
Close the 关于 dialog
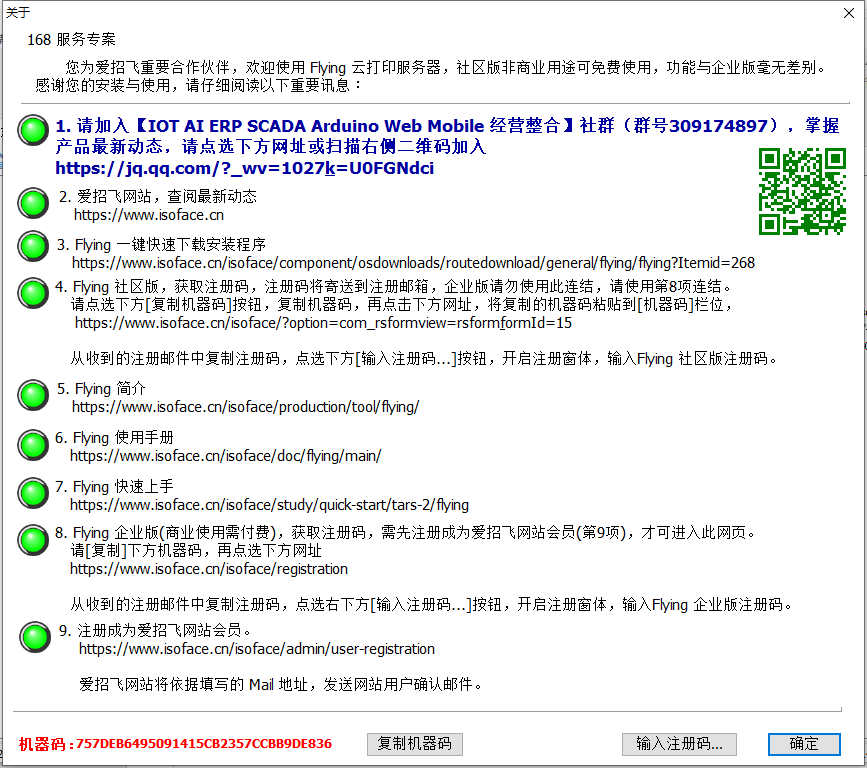[x=849, y=13]
